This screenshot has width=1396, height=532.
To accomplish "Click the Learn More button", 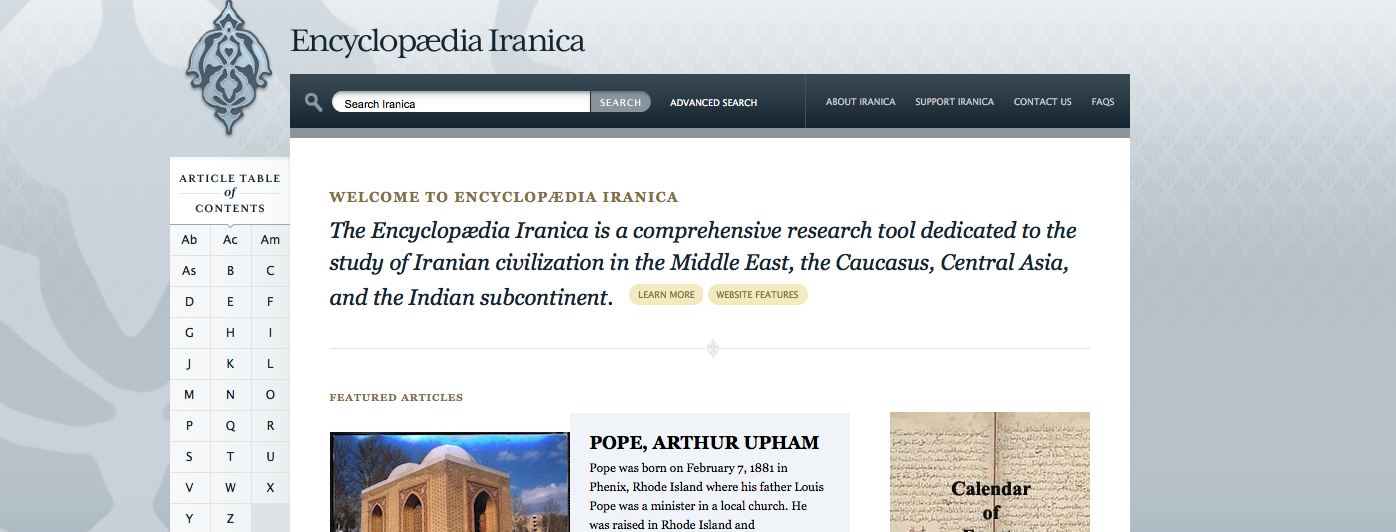I will click(x=666, y=295).
